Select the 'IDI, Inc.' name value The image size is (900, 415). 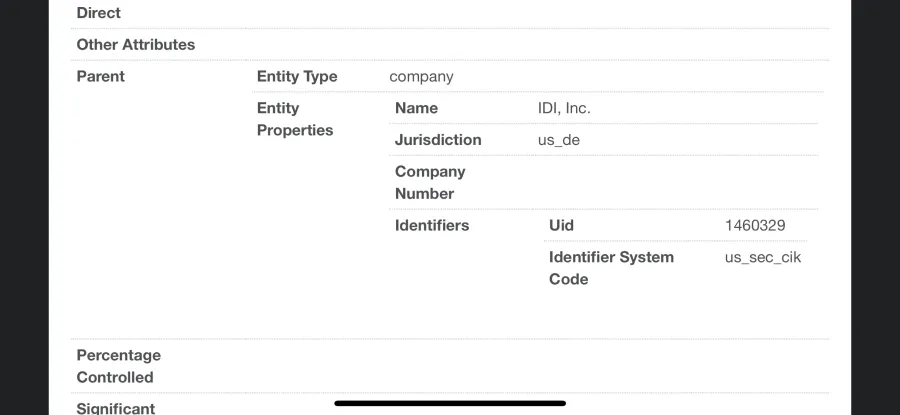564,108
